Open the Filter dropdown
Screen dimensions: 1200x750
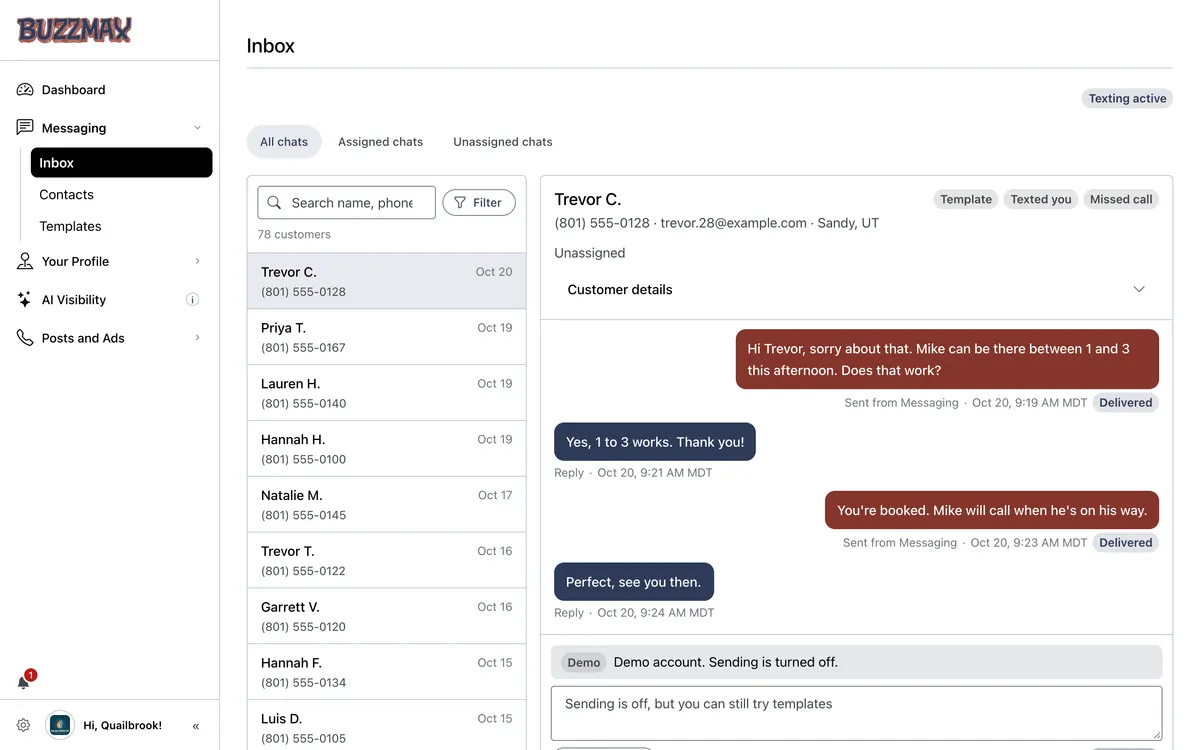click(479, 203)
